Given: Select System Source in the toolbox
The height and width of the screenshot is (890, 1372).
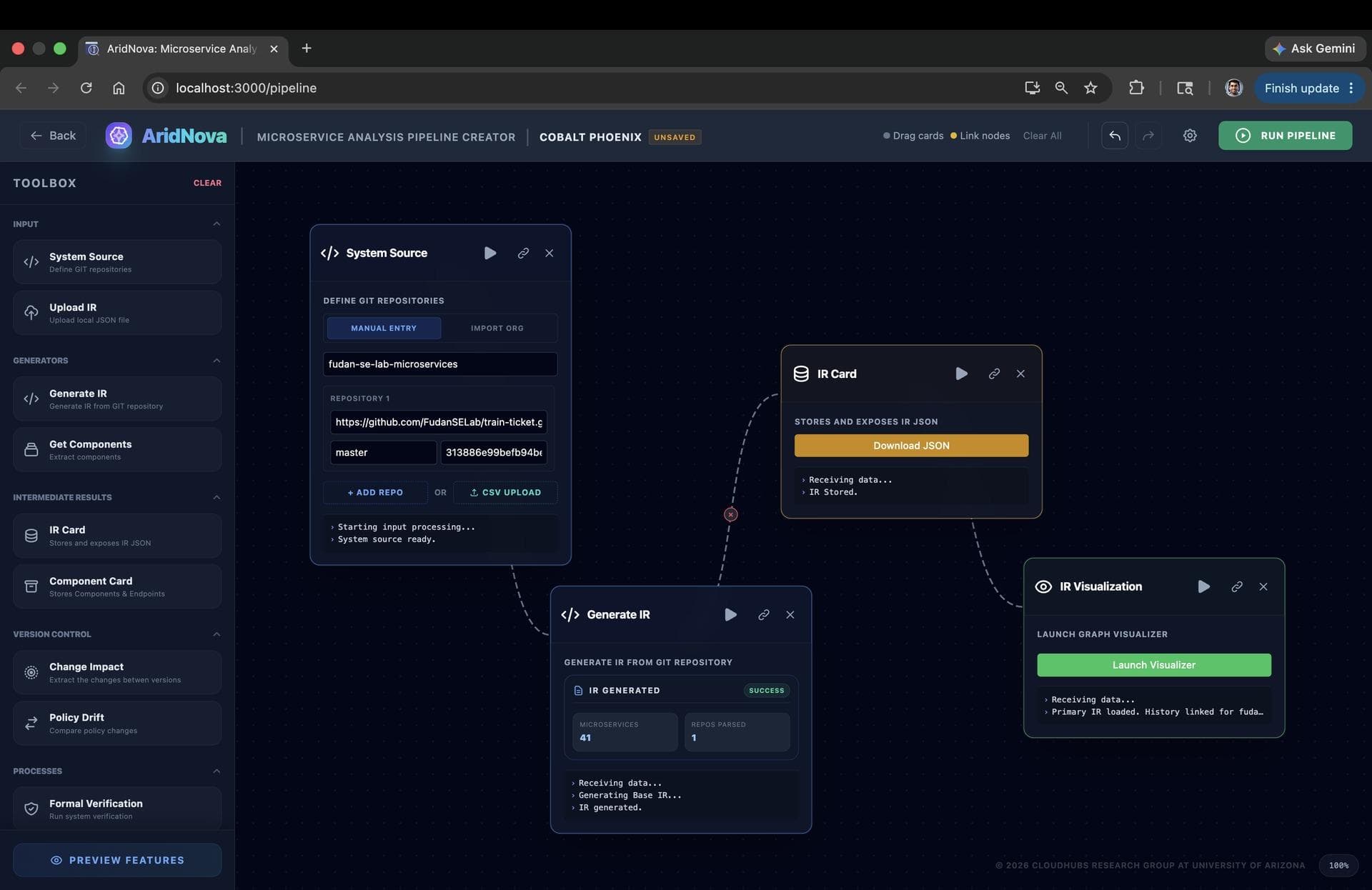Looking at the screenshot, I should pyautogui.click(x=117, y=262).
